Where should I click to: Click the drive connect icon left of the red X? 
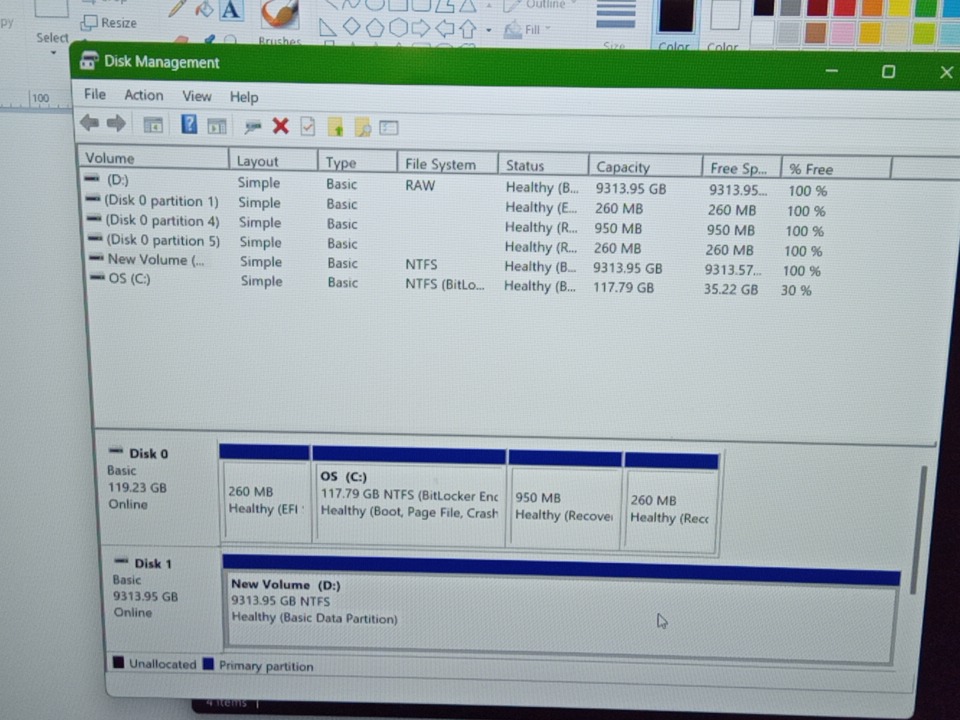coord(252,127)
